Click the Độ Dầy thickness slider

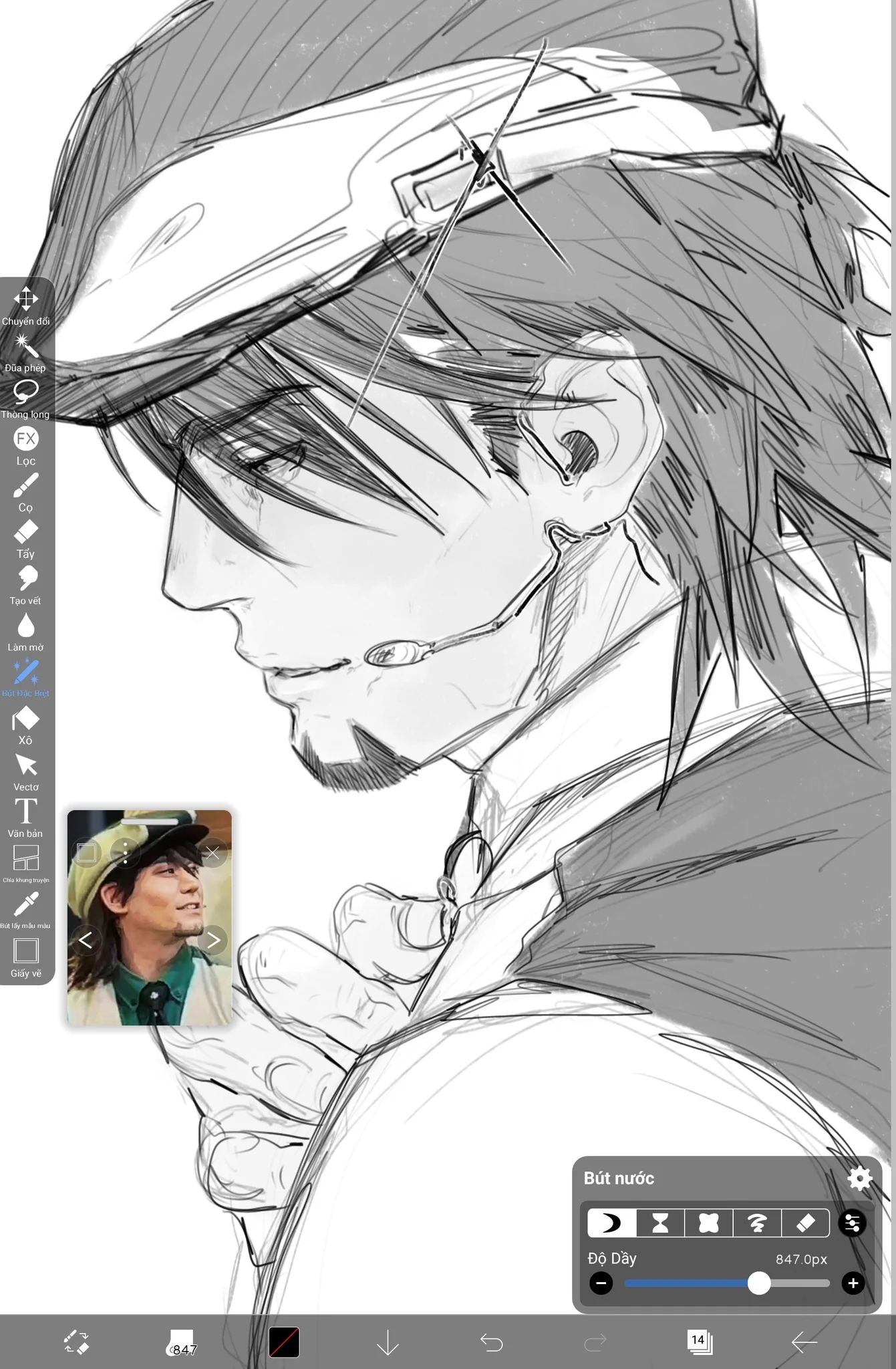[727, 1283]
